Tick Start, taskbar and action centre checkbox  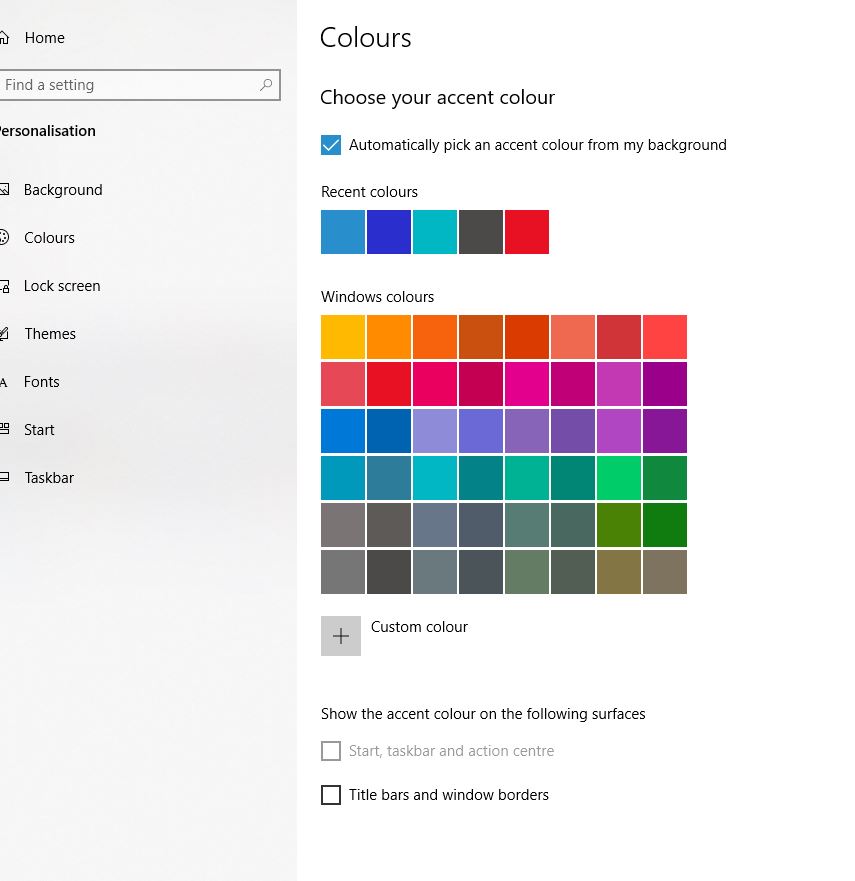tap(331, 751)
